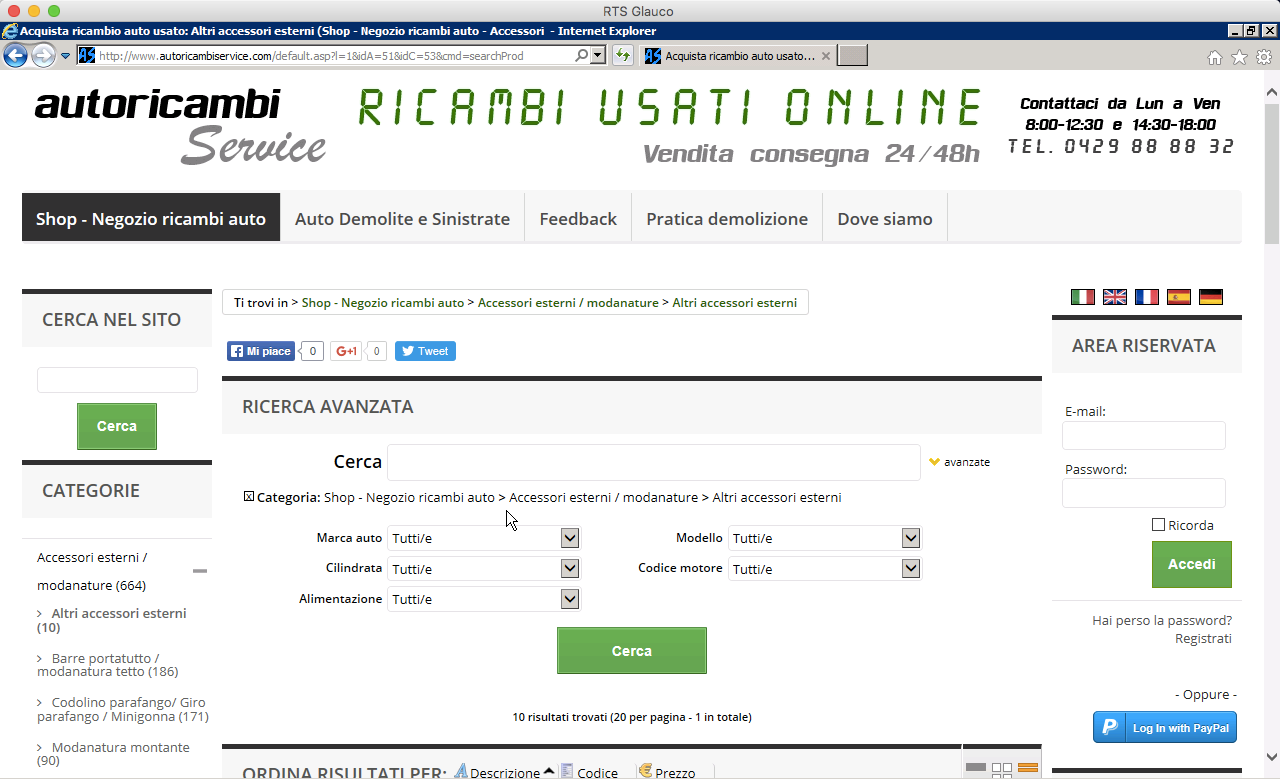Select the Altri accessori esterni (10) category
Viewport: 1280px width, 779px height.
(112, 620)
